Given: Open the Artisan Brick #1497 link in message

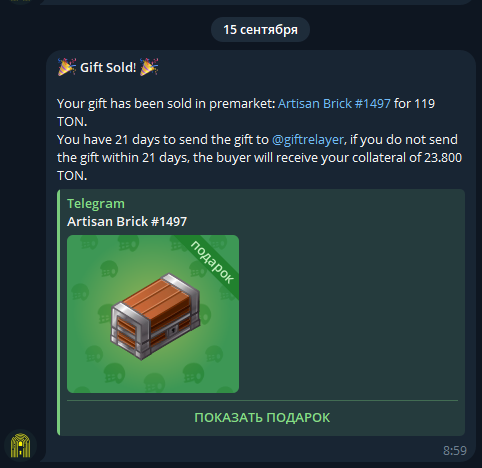Looking at the screenshot, I should pos(334,104).
